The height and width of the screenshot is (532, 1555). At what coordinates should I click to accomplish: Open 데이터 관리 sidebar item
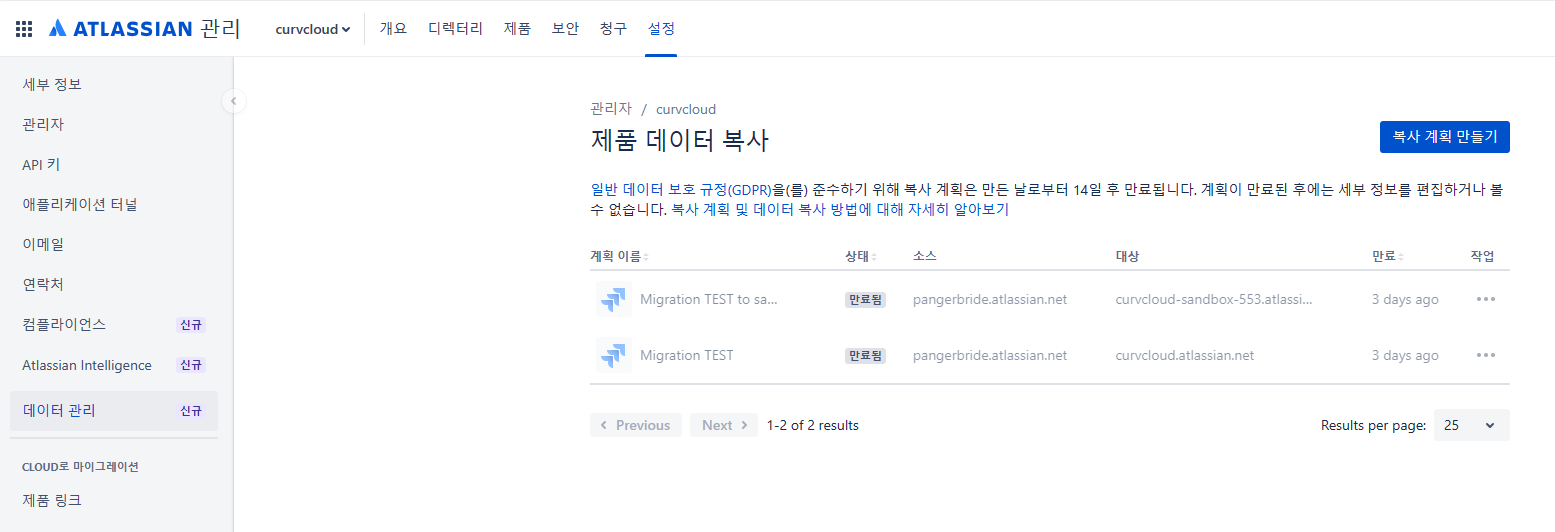(114, 411)
